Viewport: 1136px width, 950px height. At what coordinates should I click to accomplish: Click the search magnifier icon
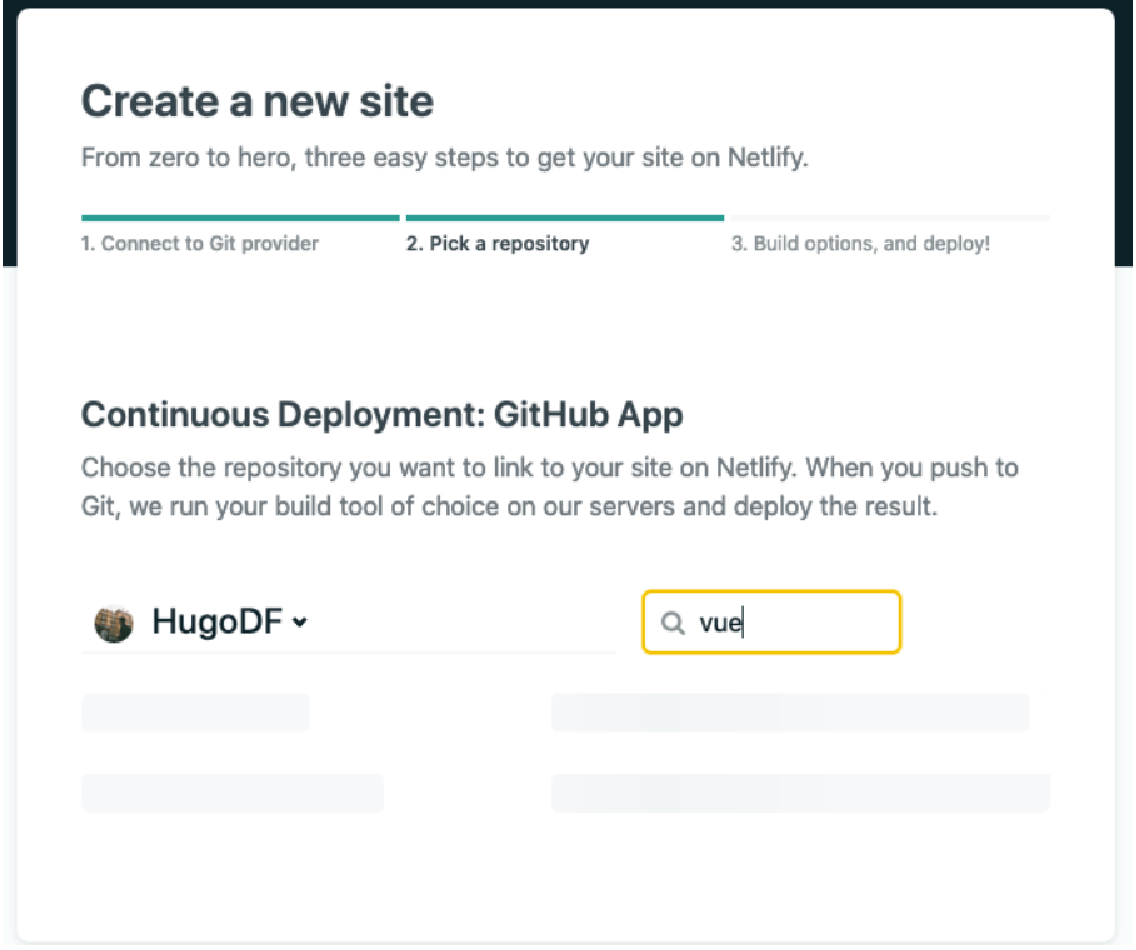click(x=672, y=622)
